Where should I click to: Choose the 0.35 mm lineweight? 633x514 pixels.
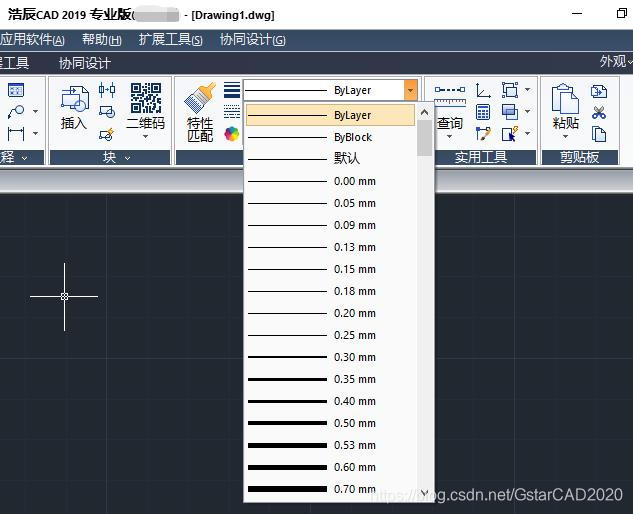[330, 379]
